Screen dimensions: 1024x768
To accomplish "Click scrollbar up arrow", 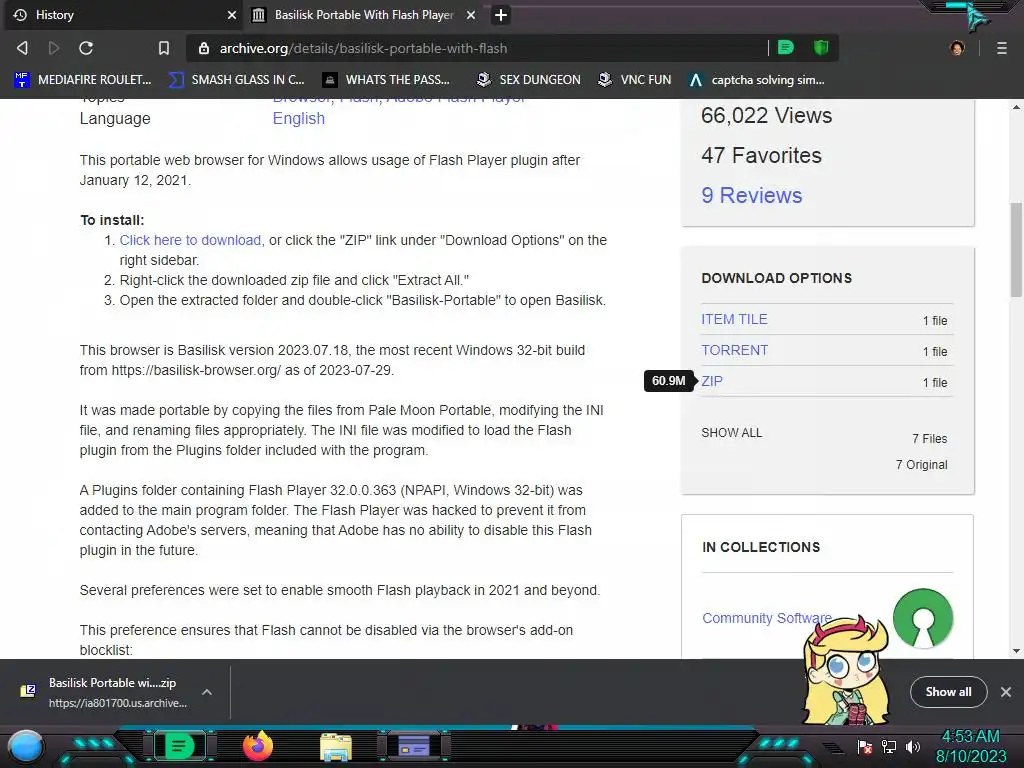I will point(1016,107).
